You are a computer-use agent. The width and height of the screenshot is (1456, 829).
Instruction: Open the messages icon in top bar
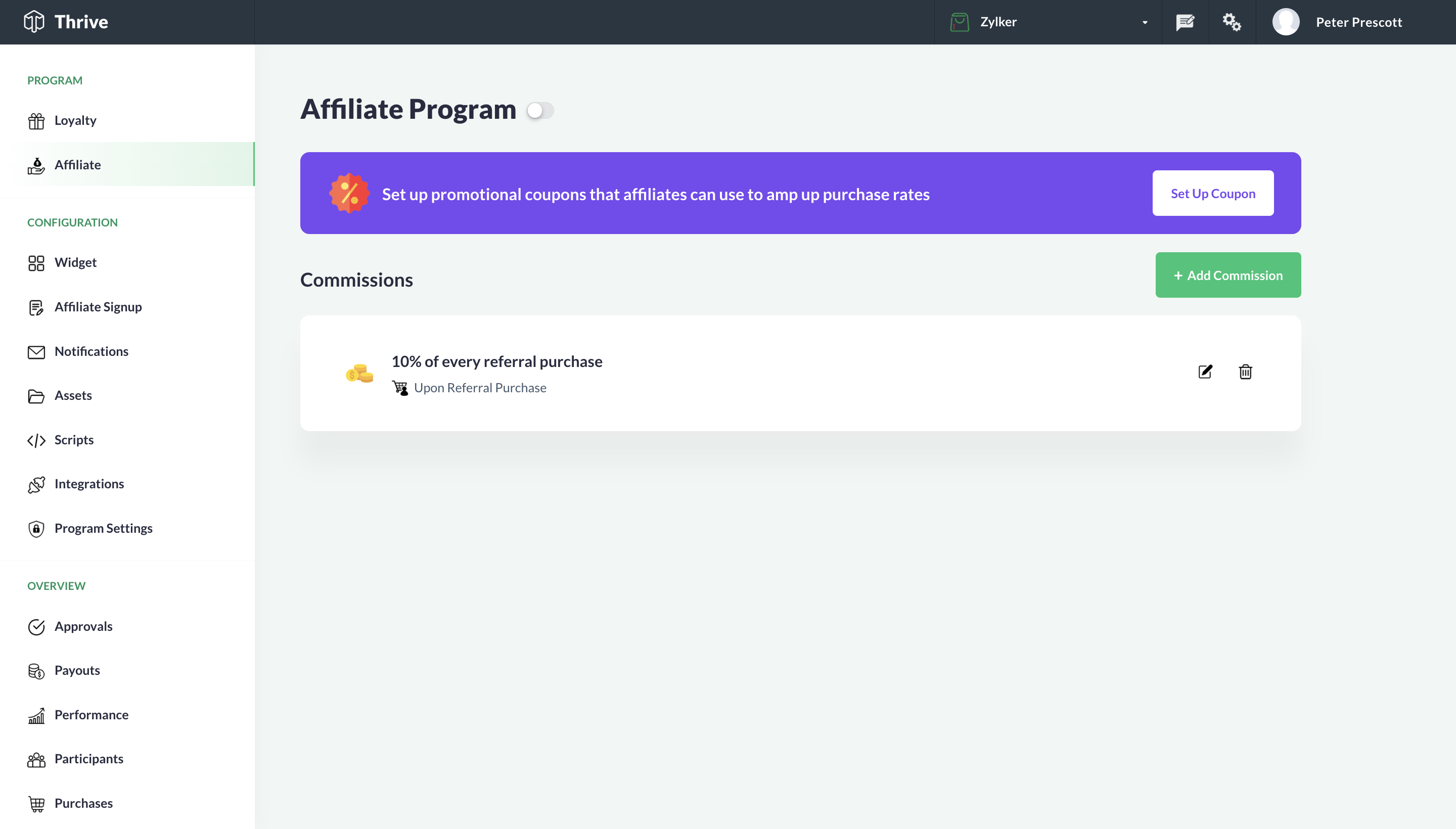tap(1186, 22)
